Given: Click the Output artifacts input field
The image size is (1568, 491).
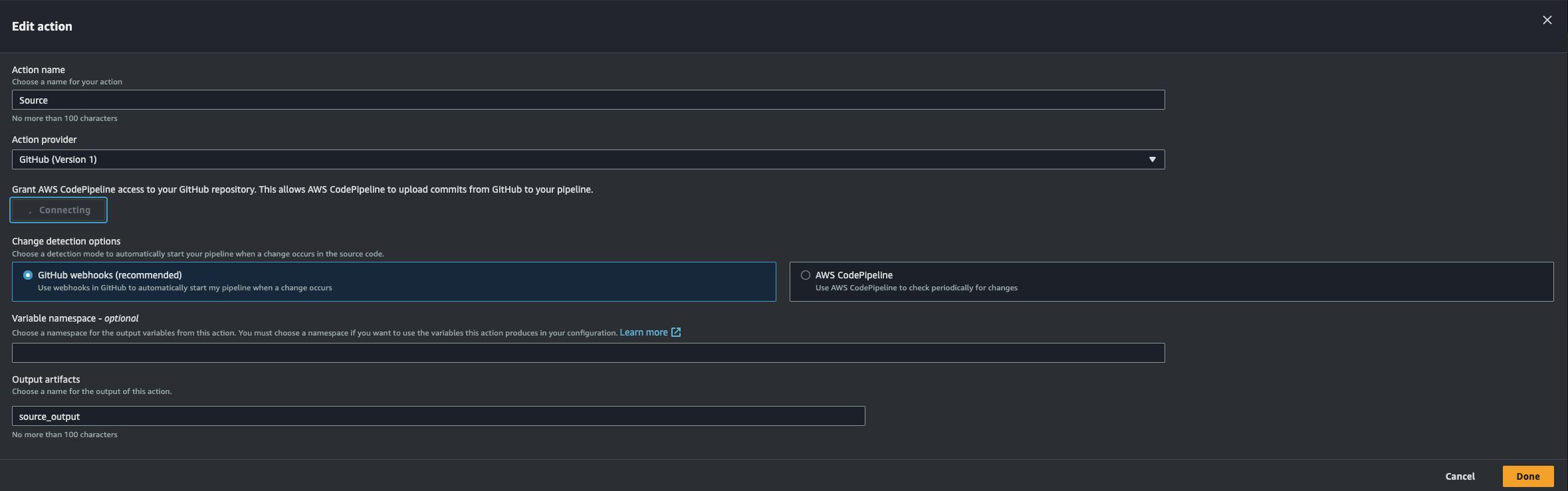Looking at the screenshot, I should [439, 416].
